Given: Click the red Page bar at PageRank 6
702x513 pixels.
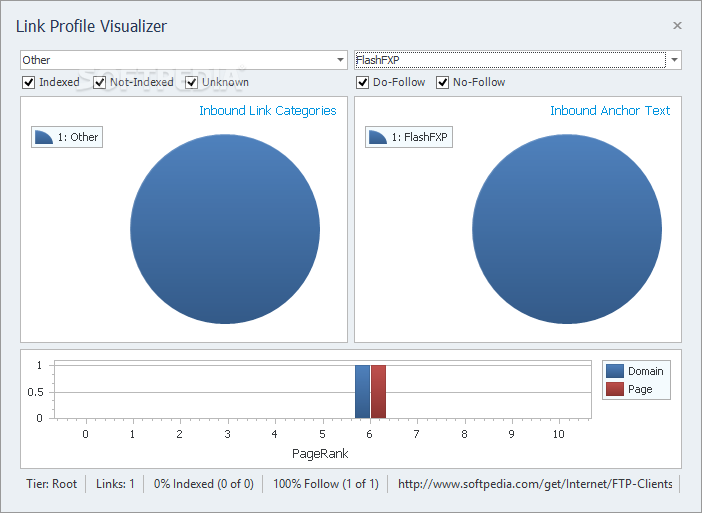Looking at the screenshot, I should click(378, 392).
